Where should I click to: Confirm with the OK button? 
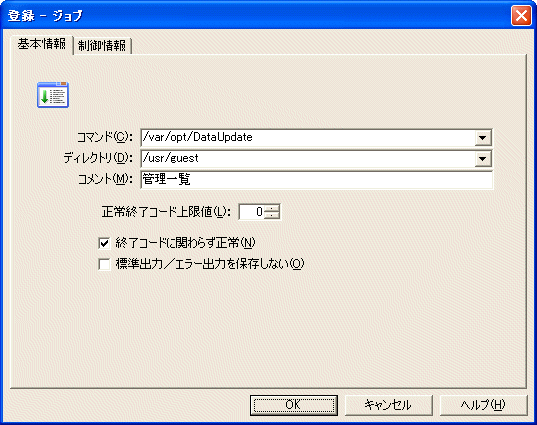click(294, 405)
